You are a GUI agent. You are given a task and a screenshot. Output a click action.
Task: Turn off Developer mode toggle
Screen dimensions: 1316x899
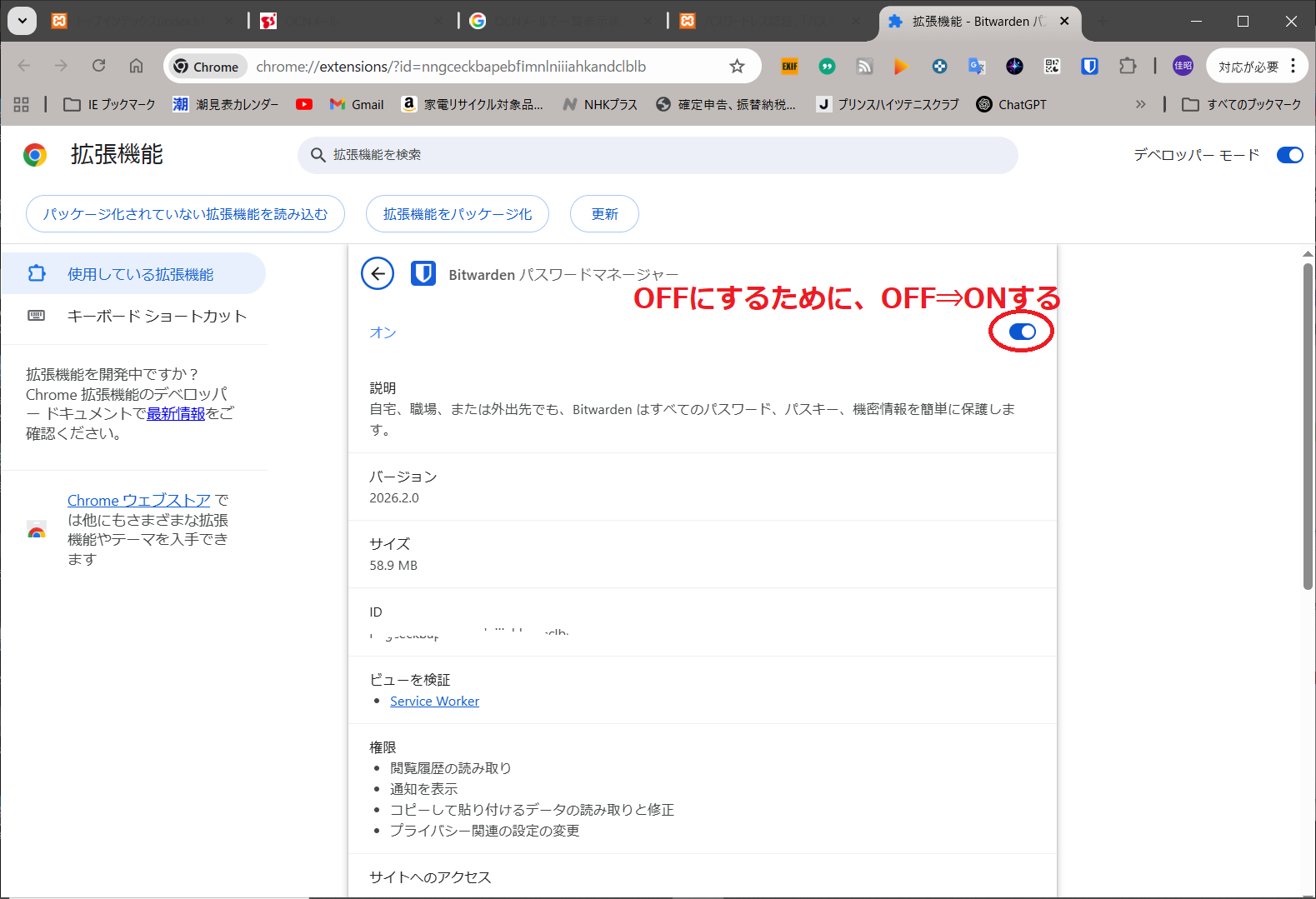tap(1289, 155)
